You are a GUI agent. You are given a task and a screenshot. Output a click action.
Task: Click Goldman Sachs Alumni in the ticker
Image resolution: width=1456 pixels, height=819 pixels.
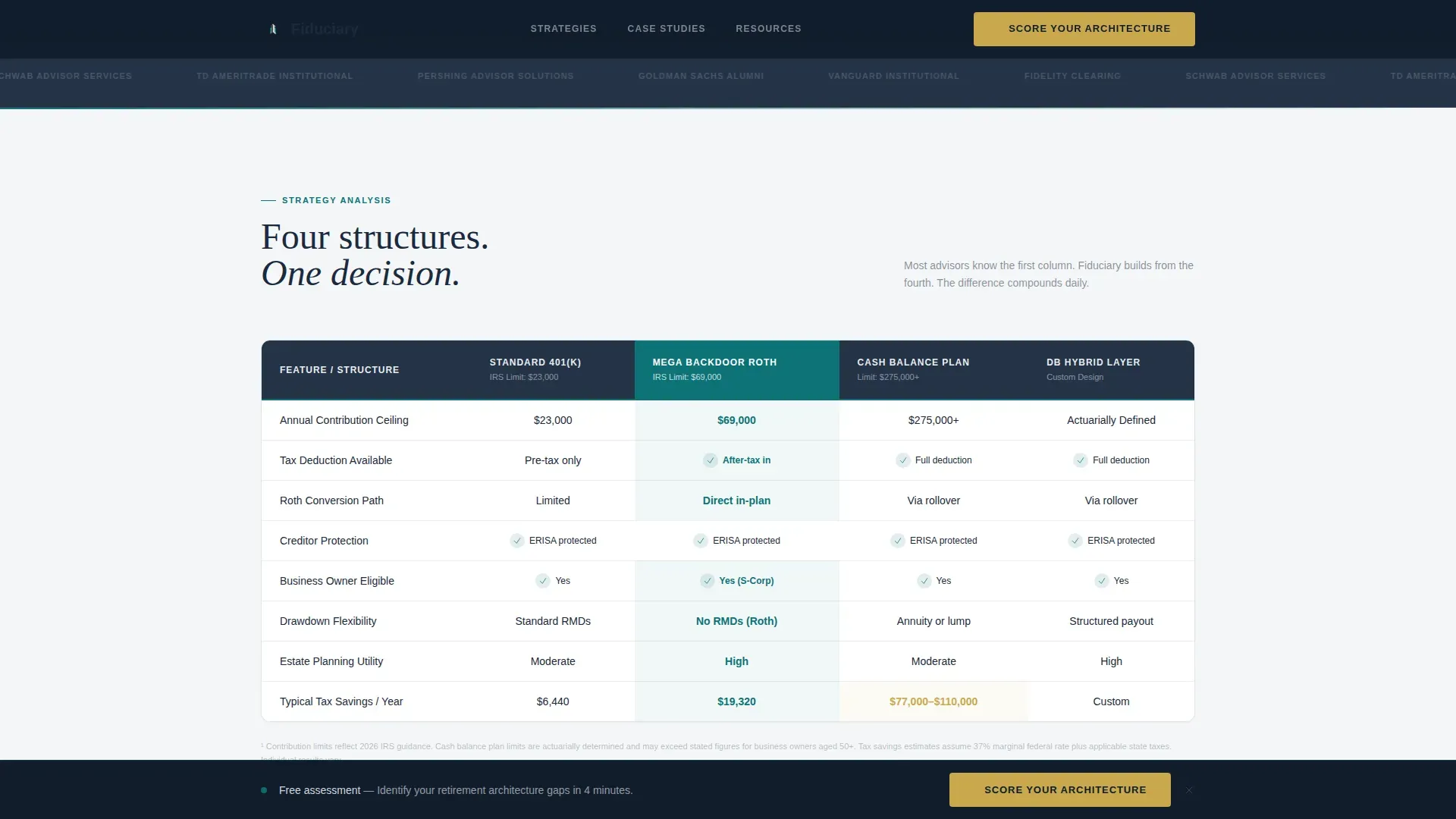click(x=701, y=76)
